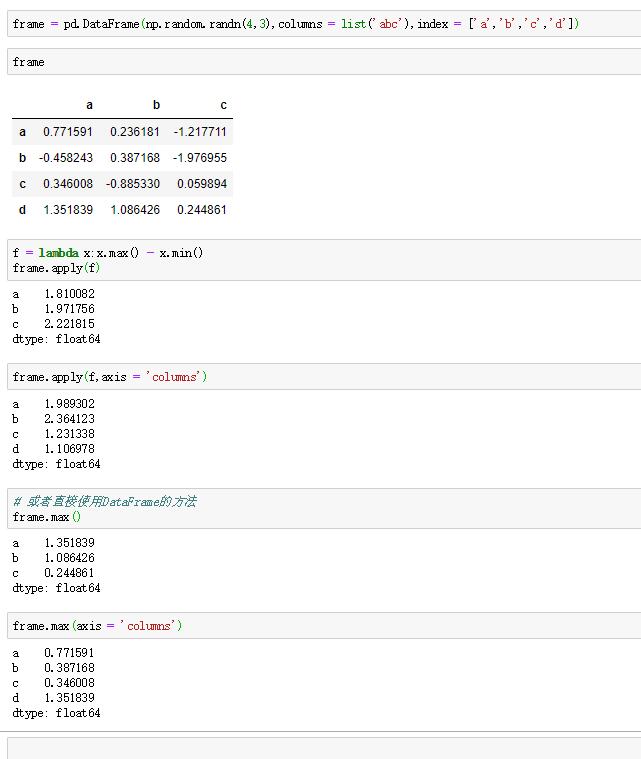Click row index 'd' in the DataFrame table
Viewport: 641px width, 759px height.
pyautogui.click(x=22, y=210)
